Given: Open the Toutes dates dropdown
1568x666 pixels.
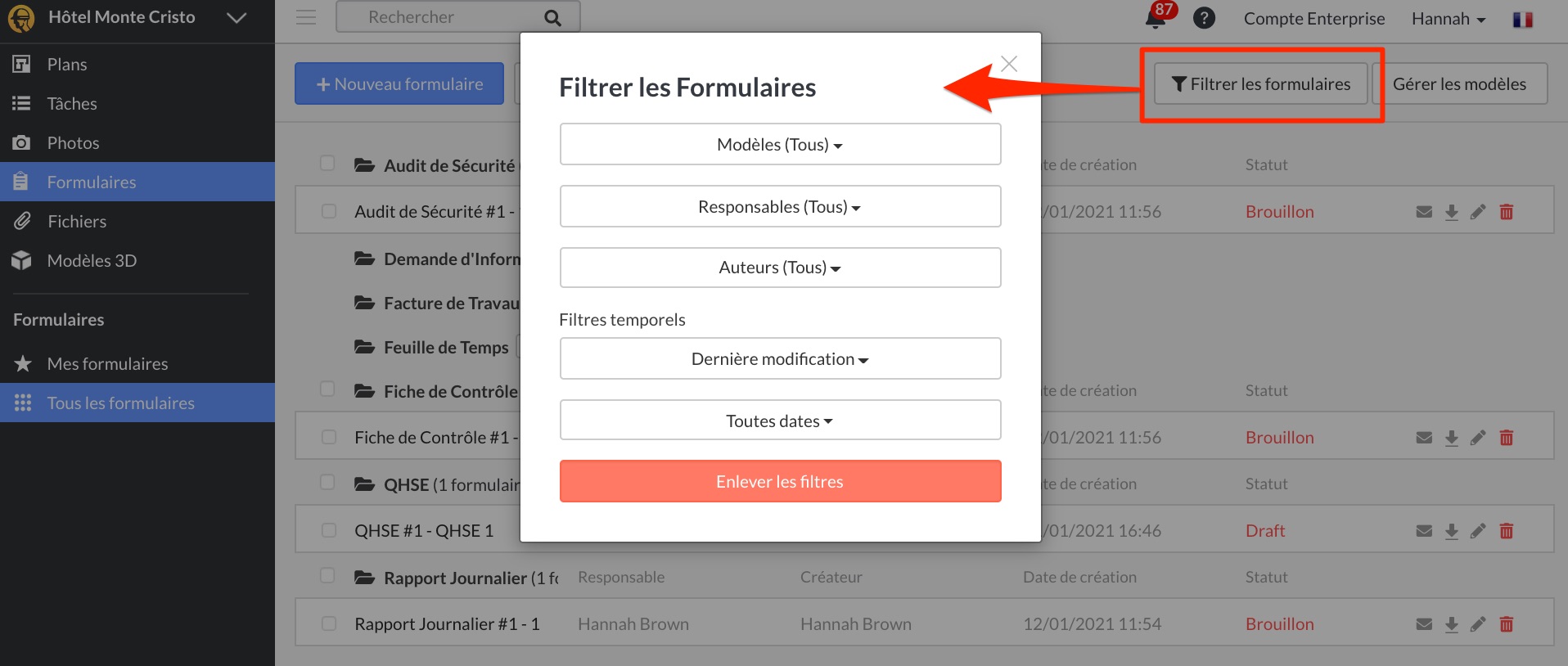Looking at the screenshot, I should pyautogui.click(x=780, y=421).
